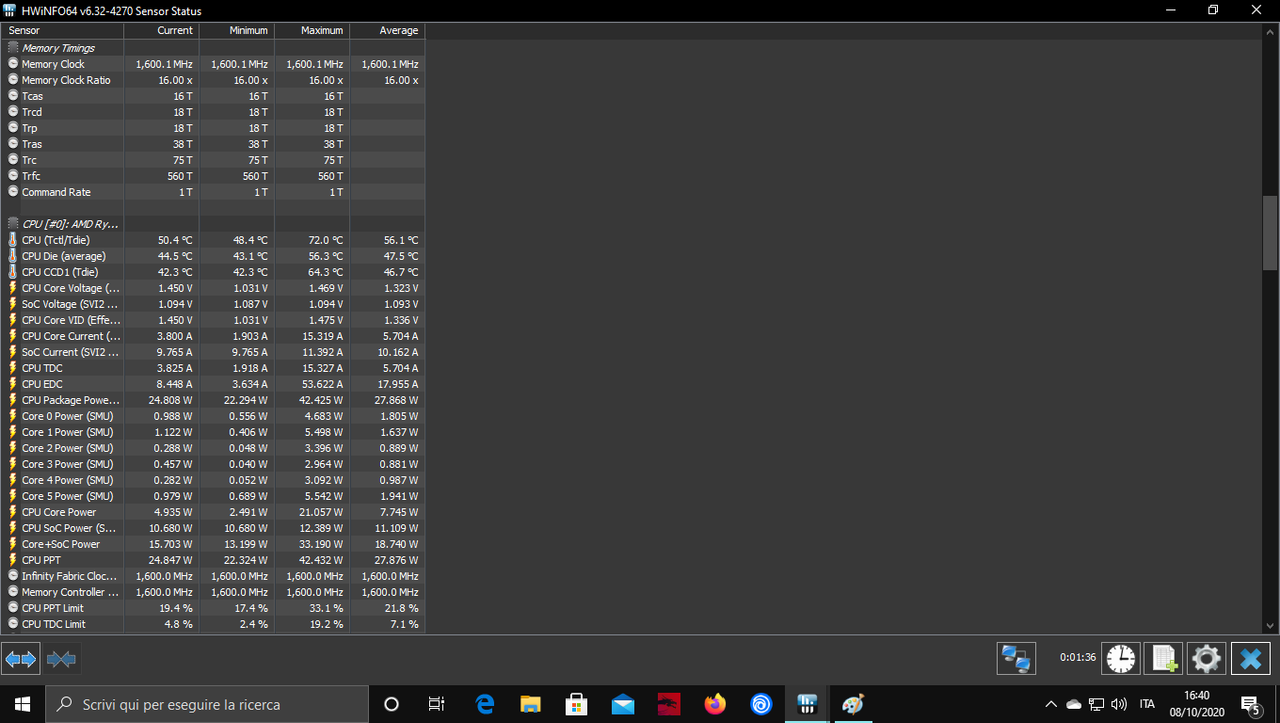Select the Infinity Fabric Cloc... row
The height and width of the screenshot is (723, 1280).
pos(212,576)
